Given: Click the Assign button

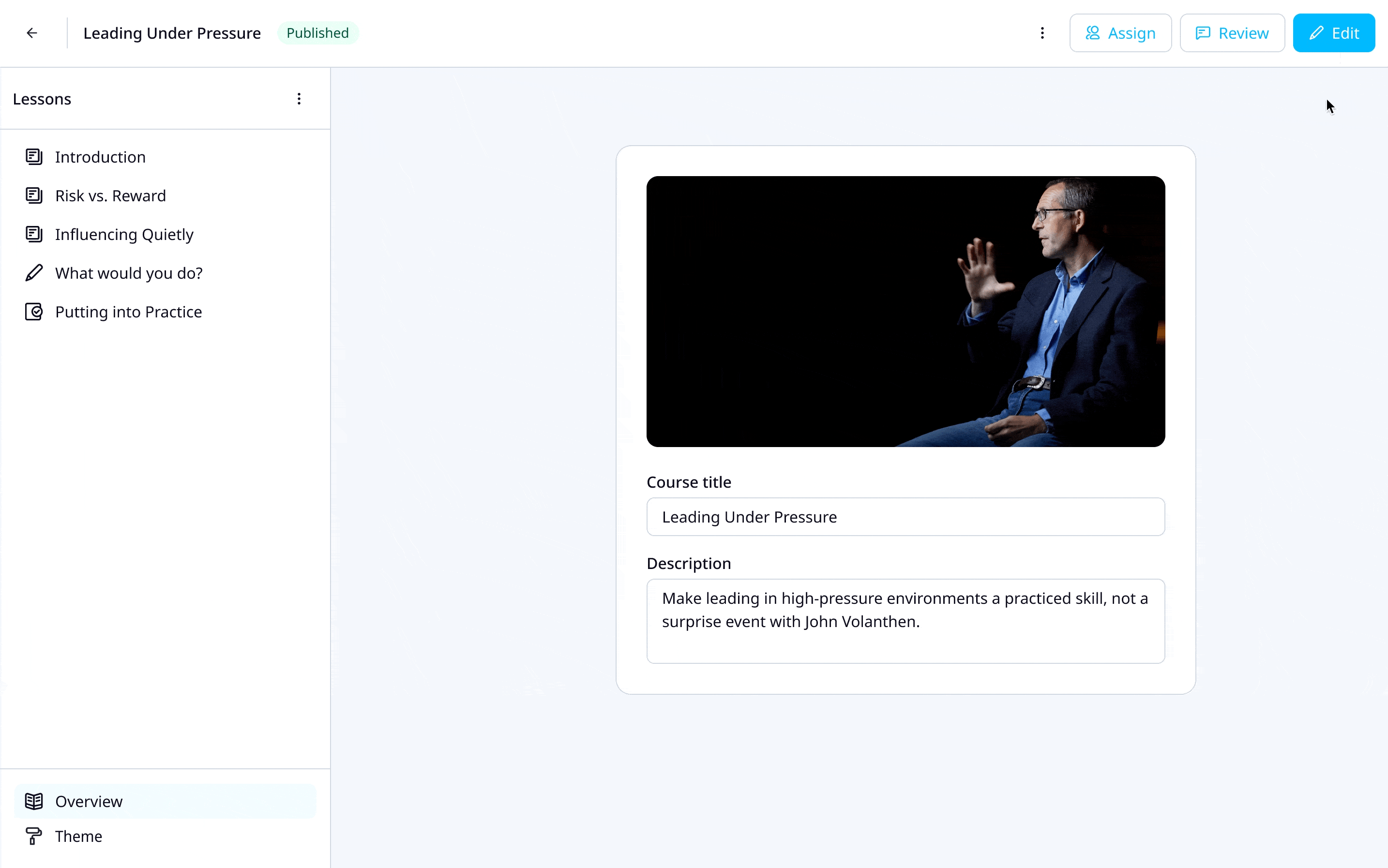Looking at the screenshot, I should tap(1120, 33).
